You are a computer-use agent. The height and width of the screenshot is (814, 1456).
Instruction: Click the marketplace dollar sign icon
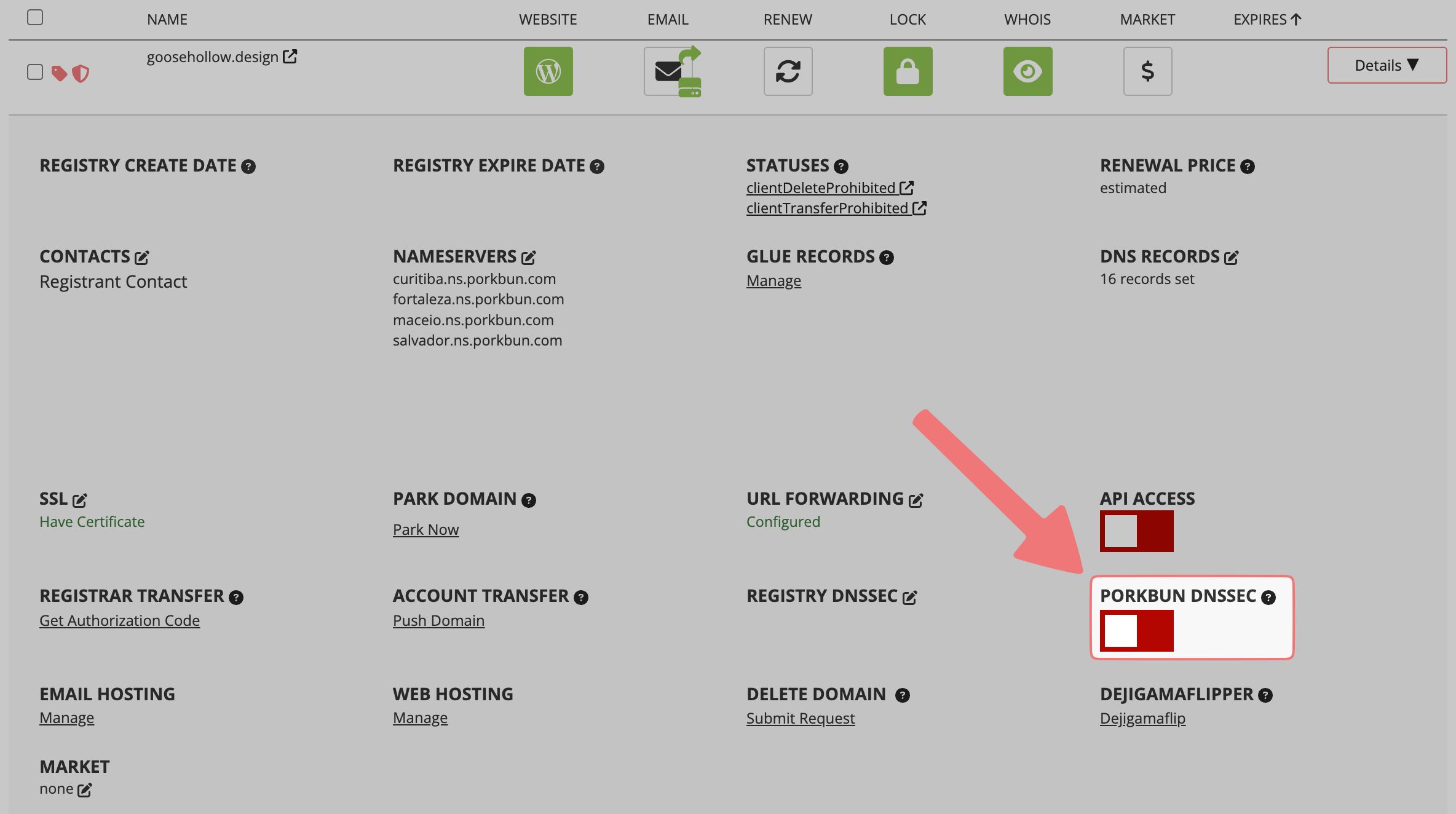(x=1147, y=71)
